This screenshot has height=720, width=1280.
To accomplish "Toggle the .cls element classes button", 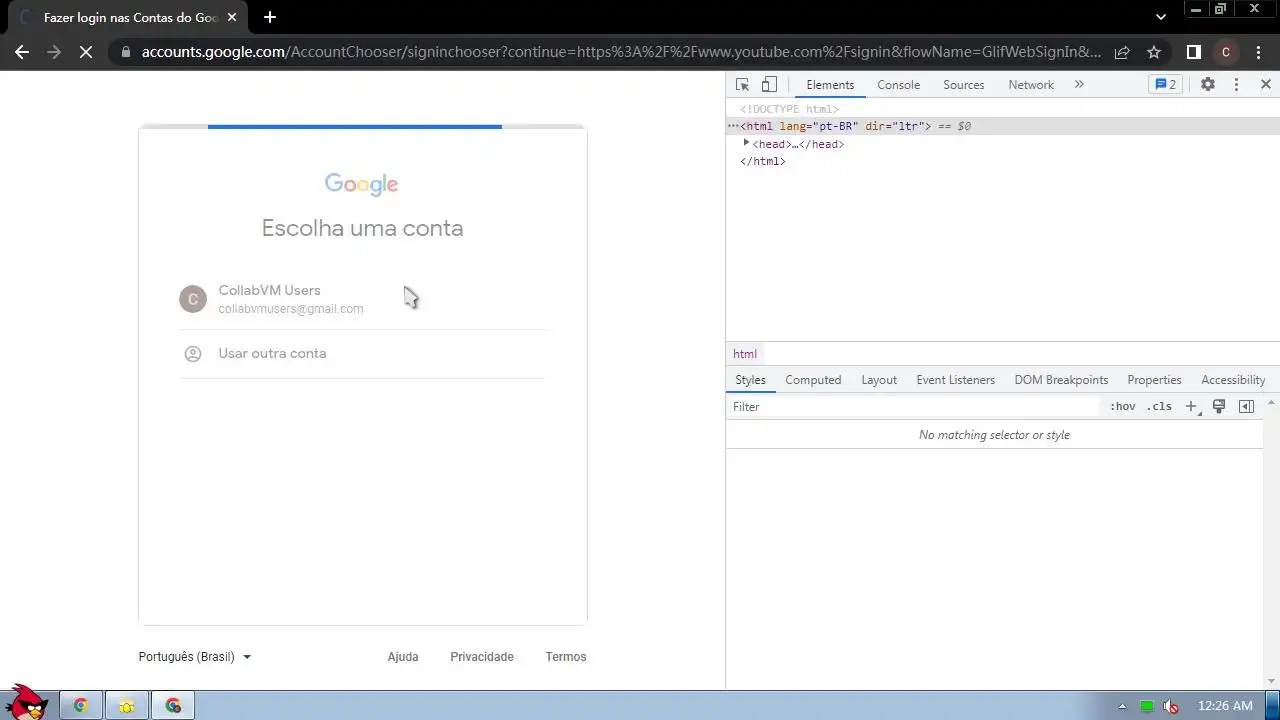I will coord(1159,407).
